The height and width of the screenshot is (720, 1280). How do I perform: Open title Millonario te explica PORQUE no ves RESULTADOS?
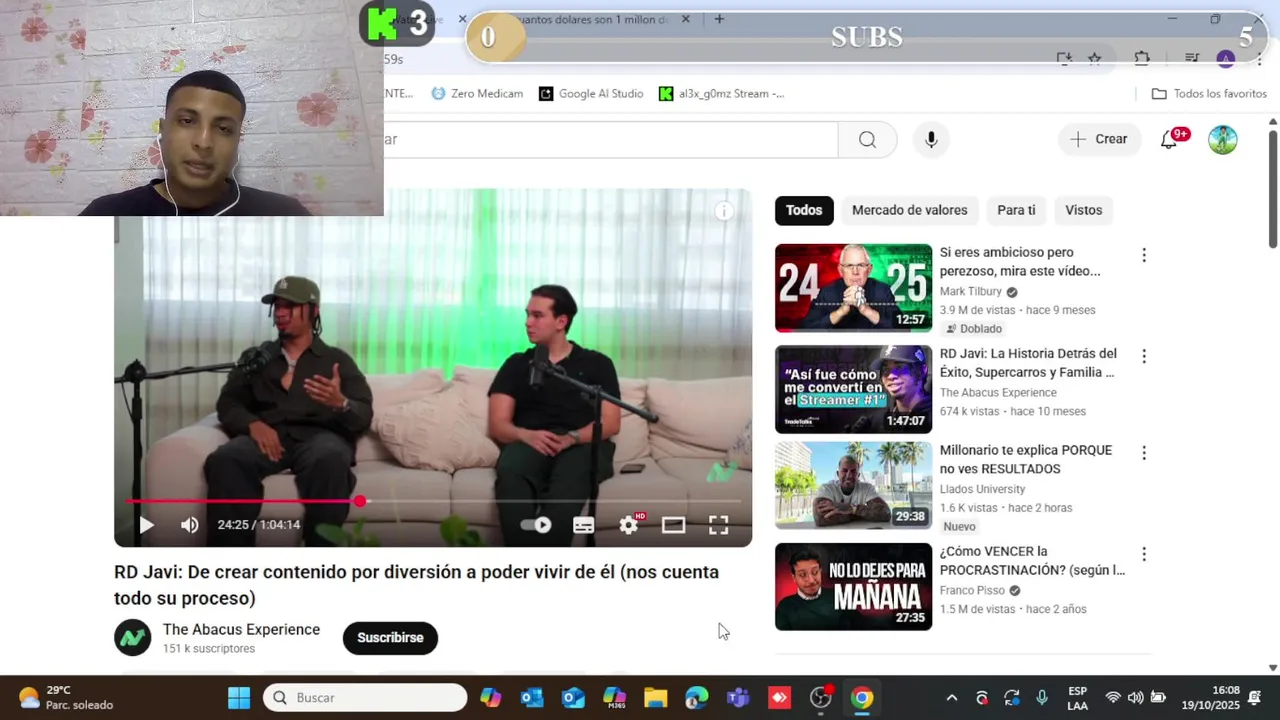tap(1026, 459)
